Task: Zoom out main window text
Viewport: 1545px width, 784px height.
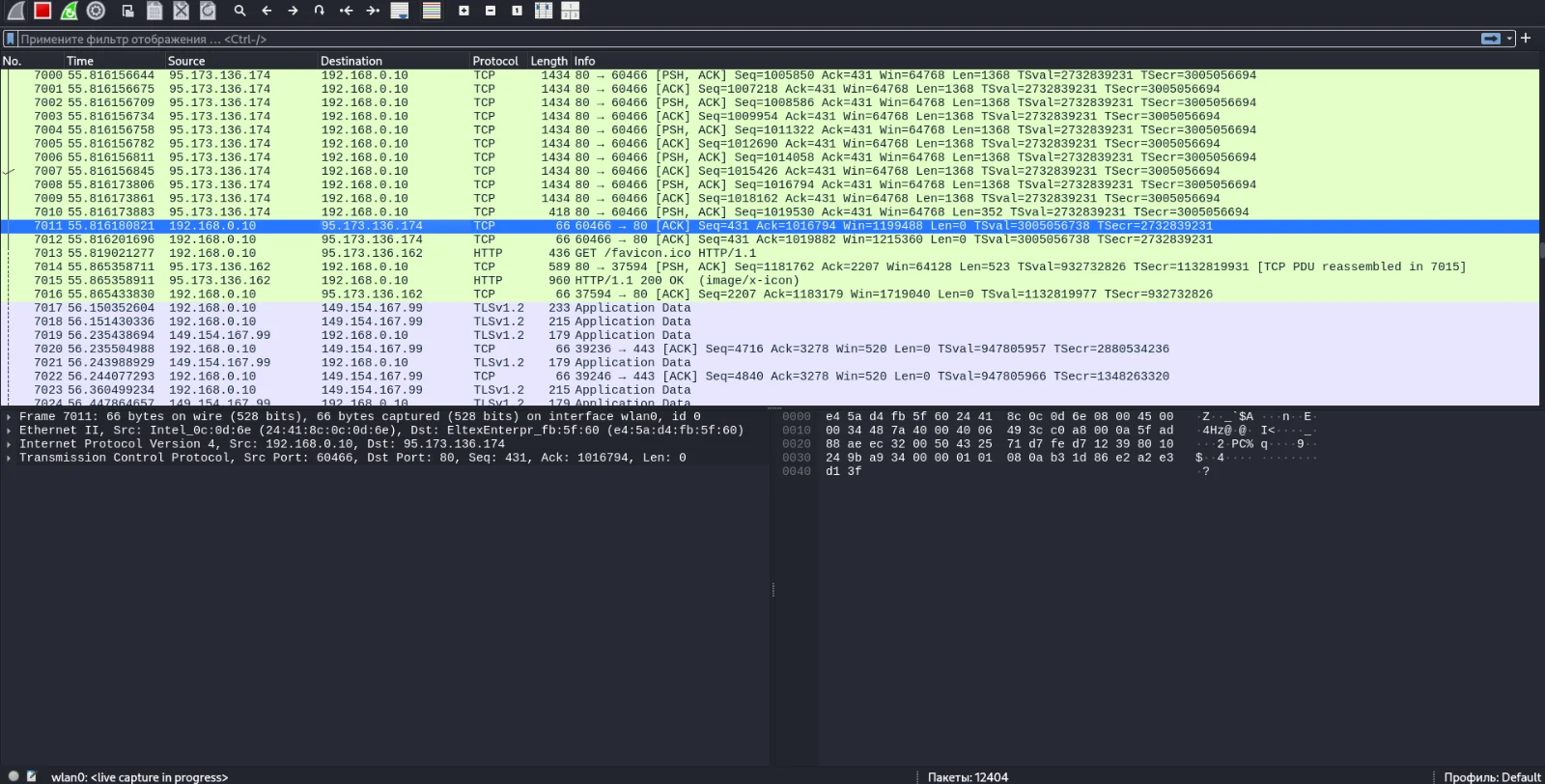Action: [x=491, y=11]
